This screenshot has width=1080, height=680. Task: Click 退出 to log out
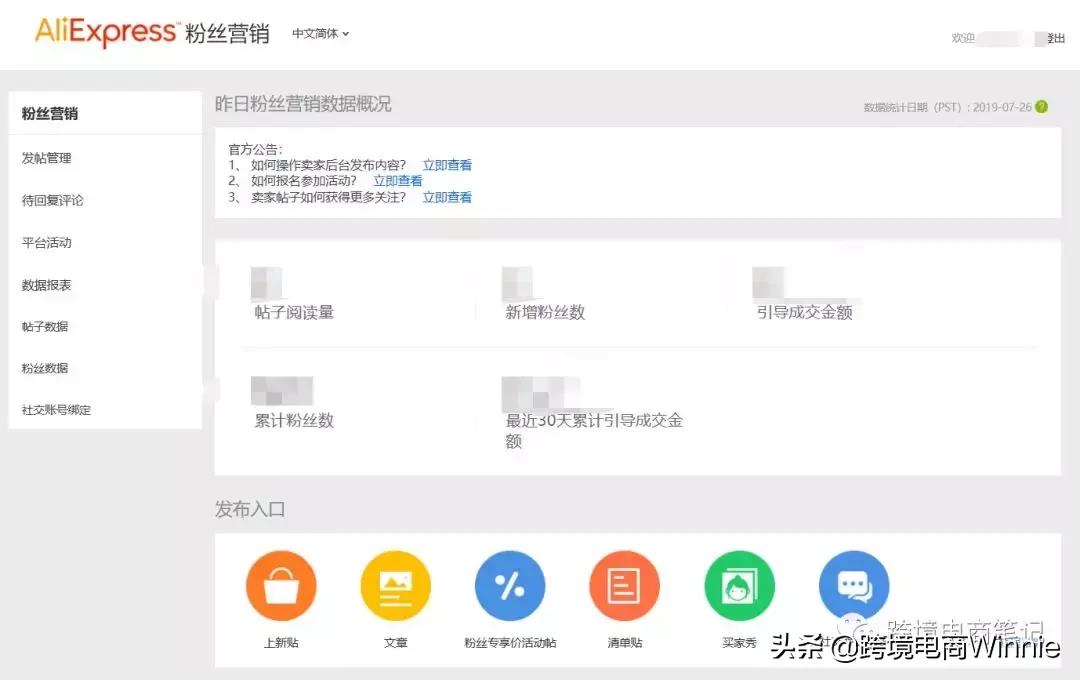1056,37
